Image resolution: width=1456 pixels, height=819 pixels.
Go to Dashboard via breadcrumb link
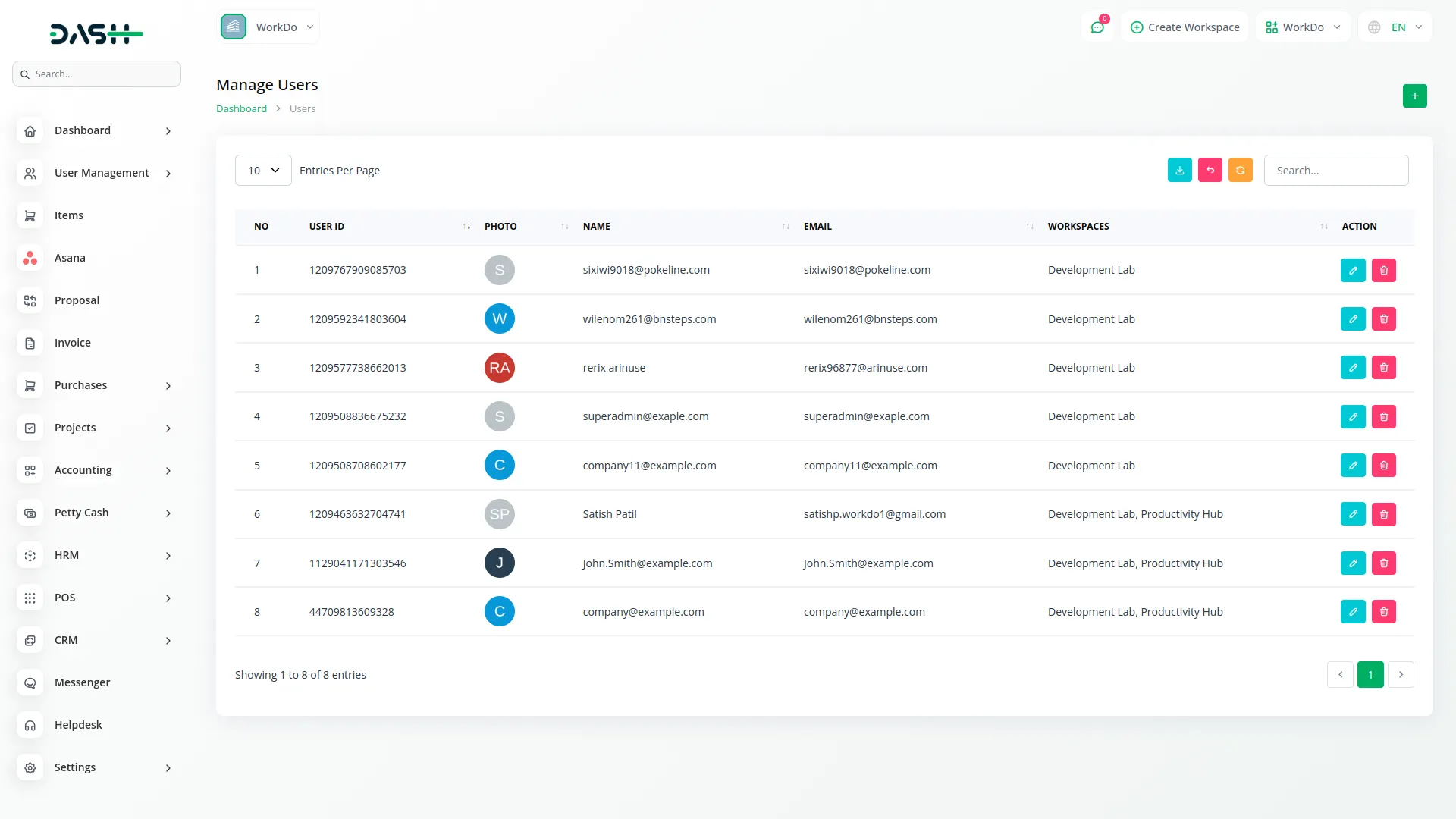241,108
